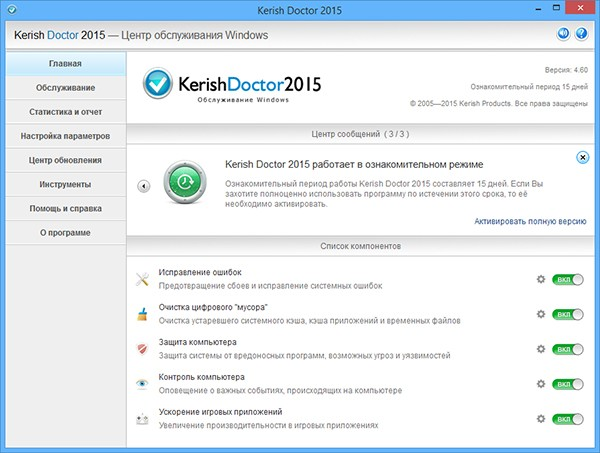Screen dimensions: 600x453
Task: Click the sound icon in header
Action: (563, 34)
